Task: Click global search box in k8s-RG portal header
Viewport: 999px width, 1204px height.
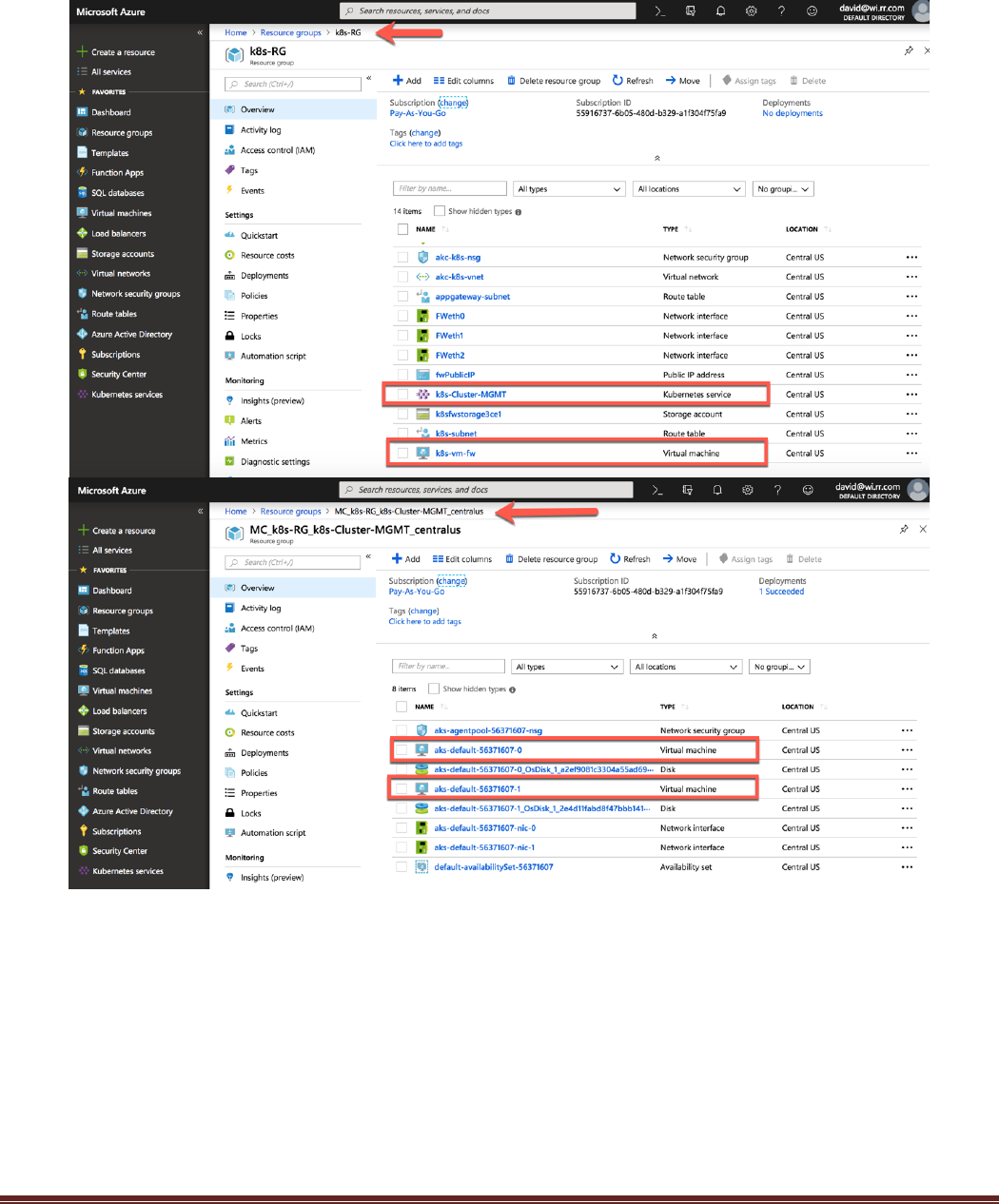Action: [x=488, y=11]
